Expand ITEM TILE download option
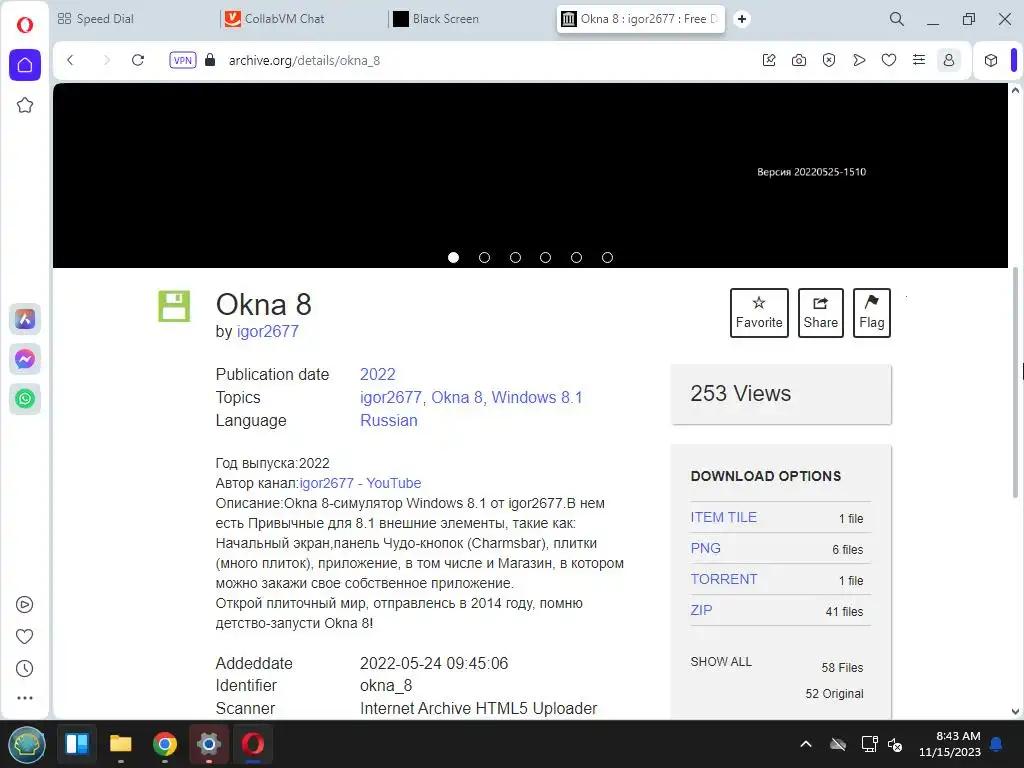Viewport: 1024px width, 768px height. coord(723,517)
